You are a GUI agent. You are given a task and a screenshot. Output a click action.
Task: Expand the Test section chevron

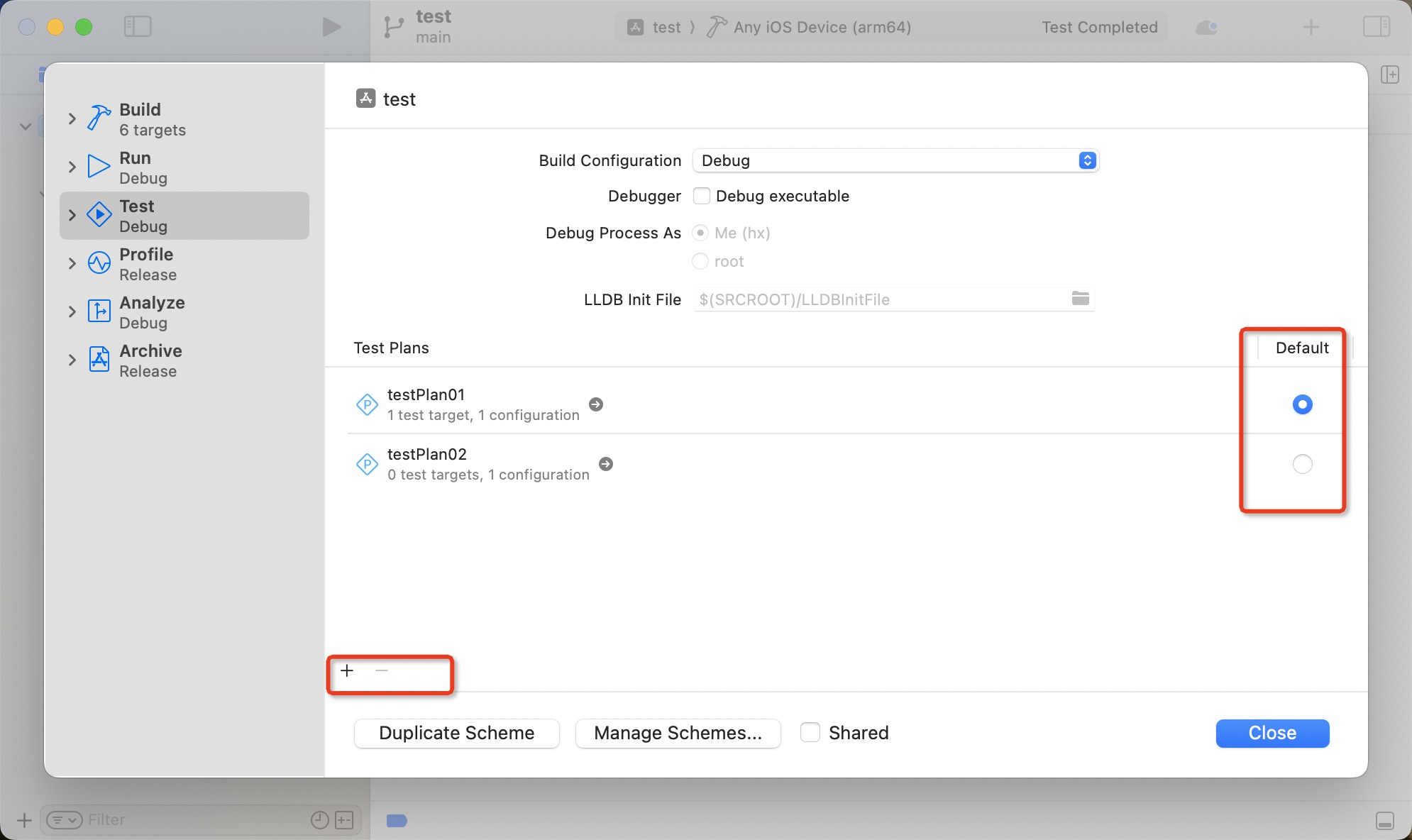click(72, 215)
